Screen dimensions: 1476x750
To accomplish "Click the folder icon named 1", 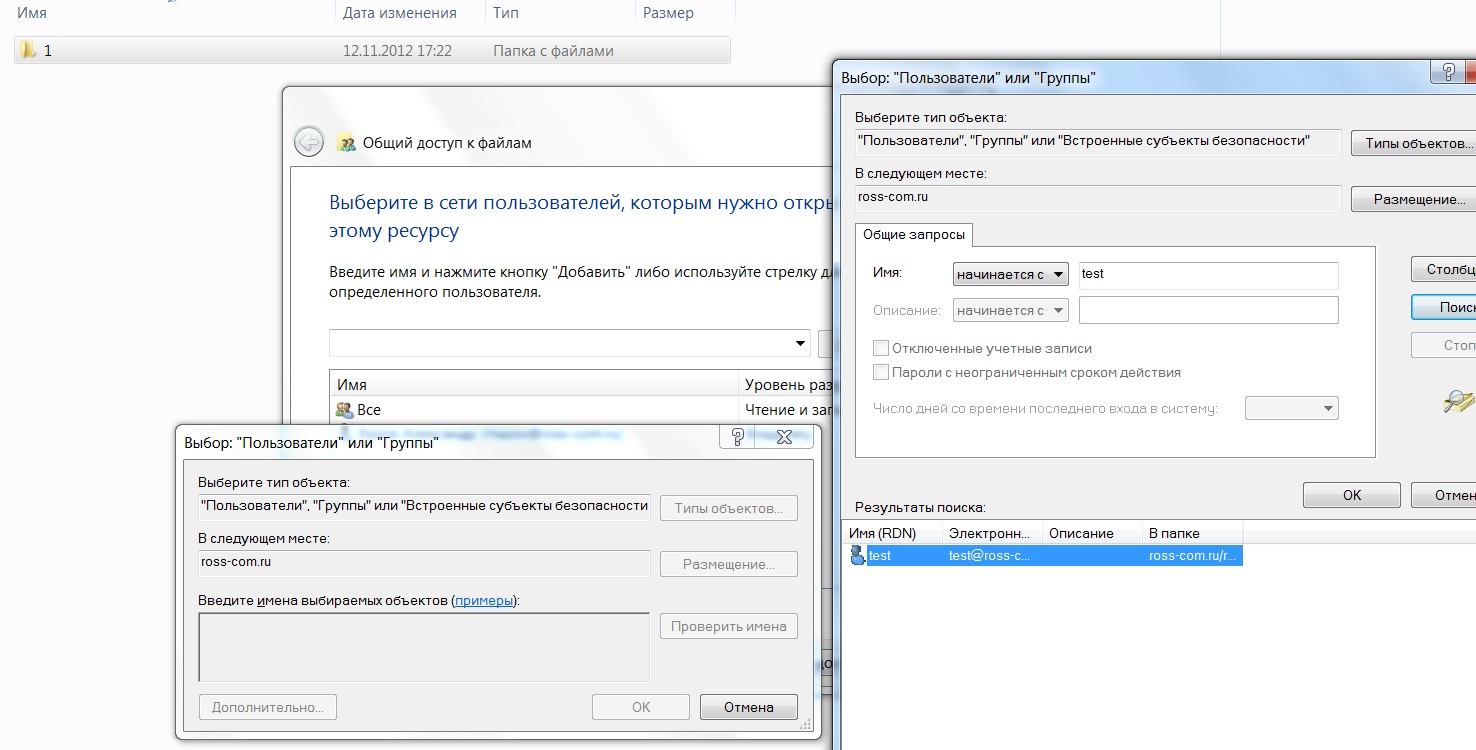I will [28, 50].
